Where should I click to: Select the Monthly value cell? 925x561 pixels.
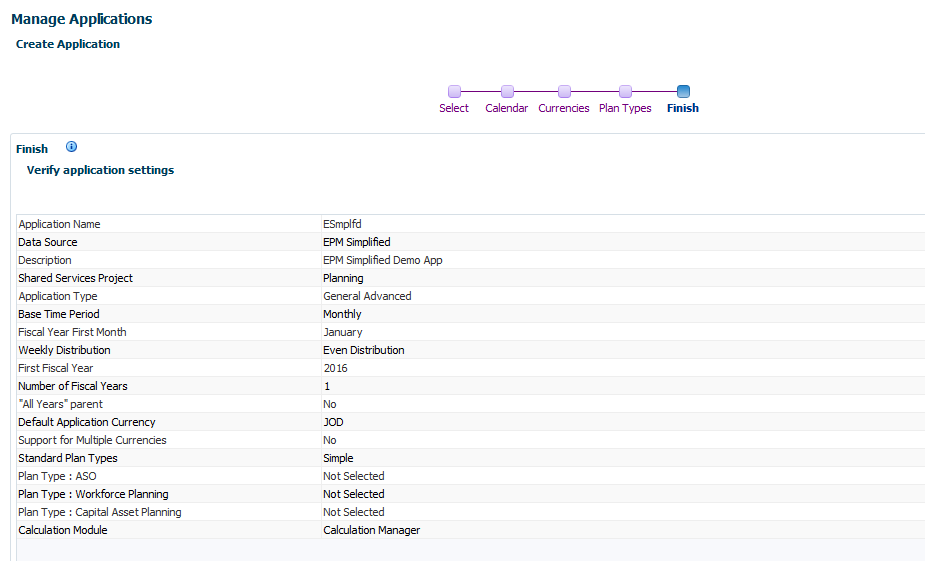[x=342, y=314]
